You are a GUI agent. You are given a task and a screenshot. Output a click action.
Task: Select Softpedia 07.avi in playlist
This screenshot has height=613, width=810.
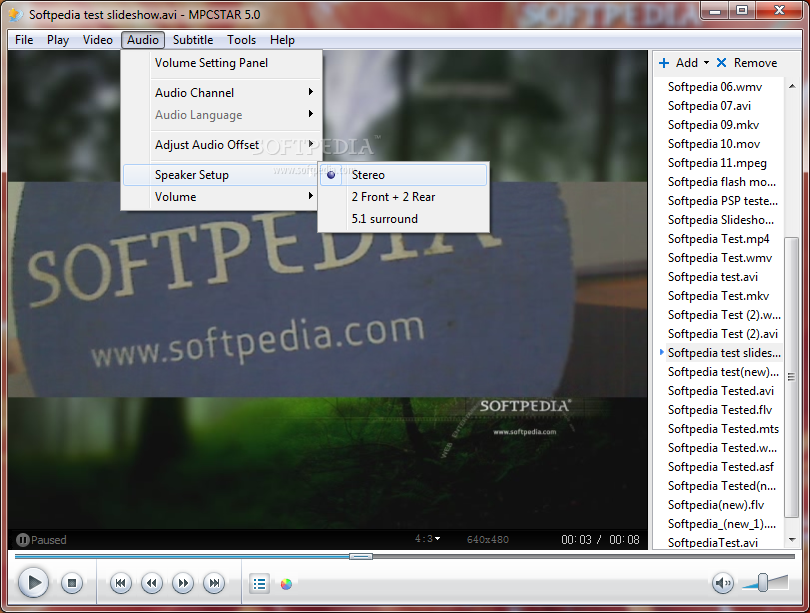click(709, 106)
